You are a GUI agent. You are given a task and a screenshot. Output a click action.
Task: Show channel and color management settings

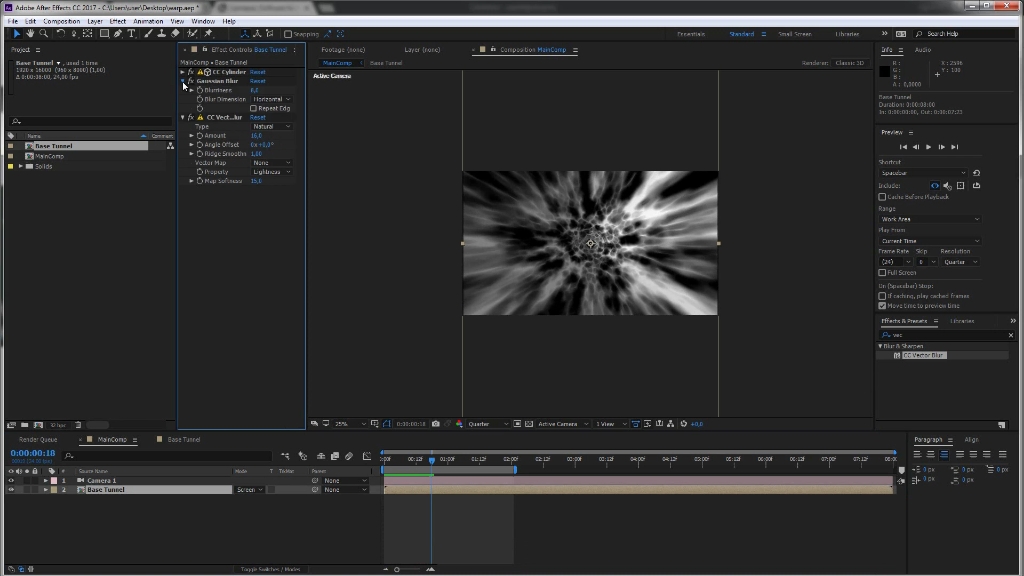point(459,423)
